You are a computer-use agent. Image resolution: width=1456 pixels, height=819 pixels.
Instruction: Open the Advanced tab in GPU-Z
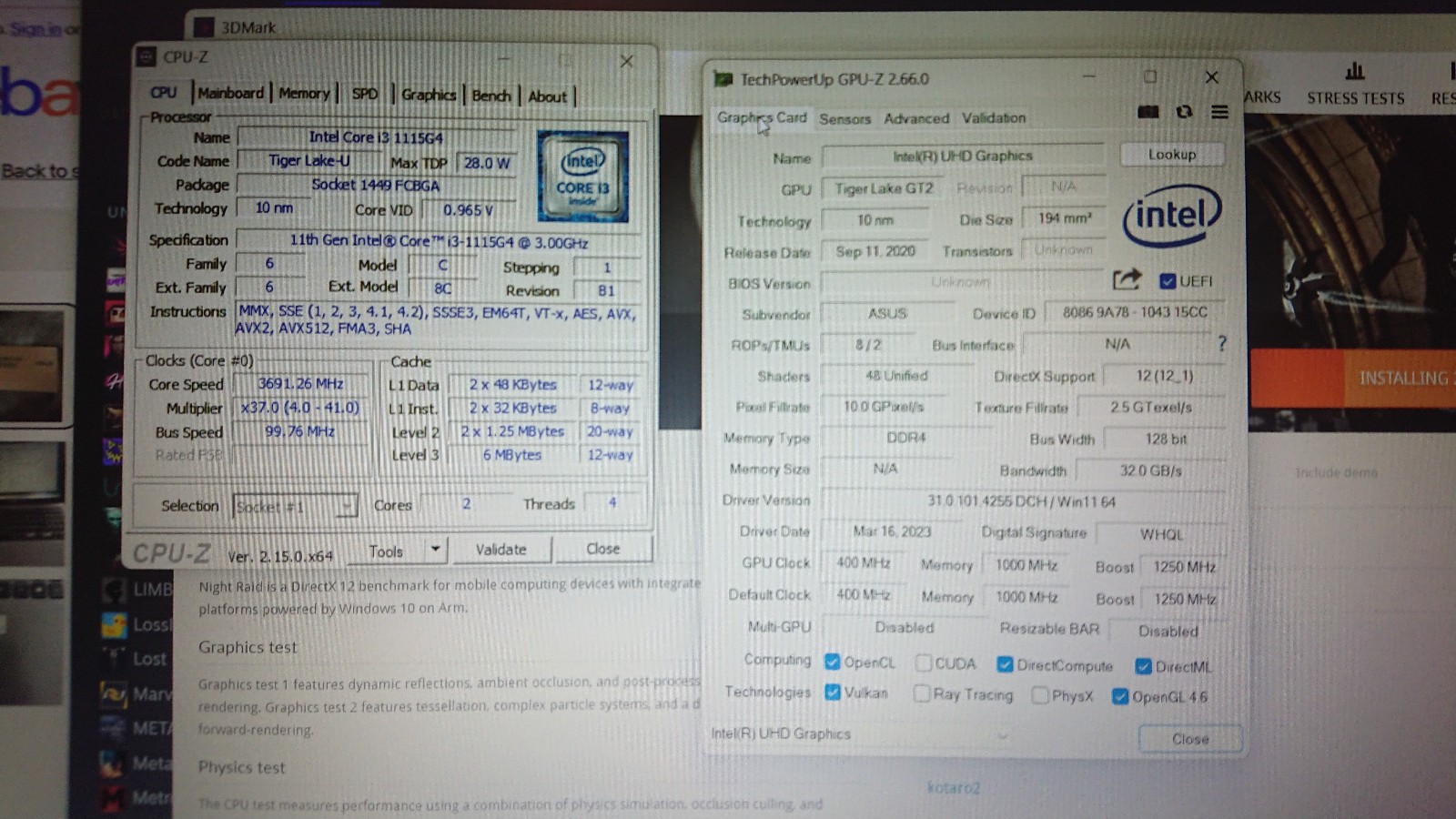(916, 118)
